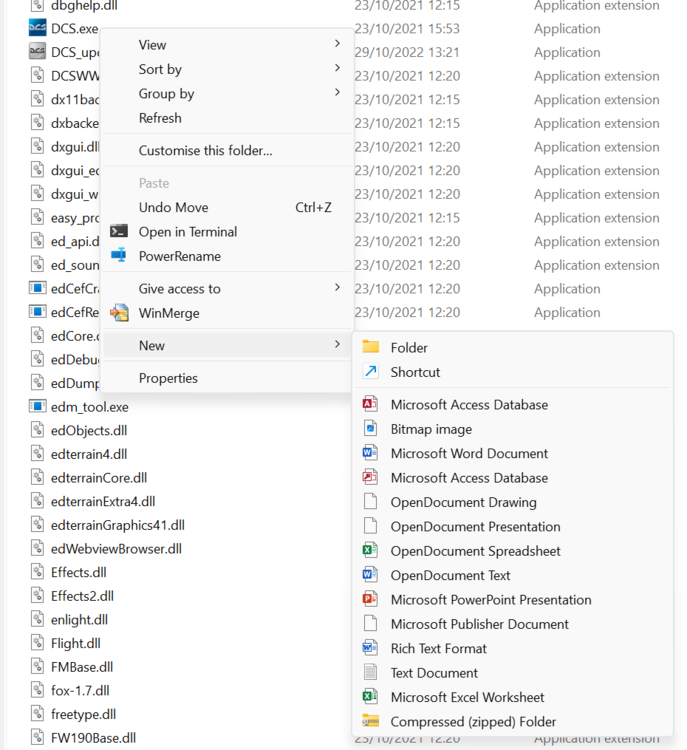Click the Bitmap image icon
The image size is (687, 750).
tap(371, 429)
